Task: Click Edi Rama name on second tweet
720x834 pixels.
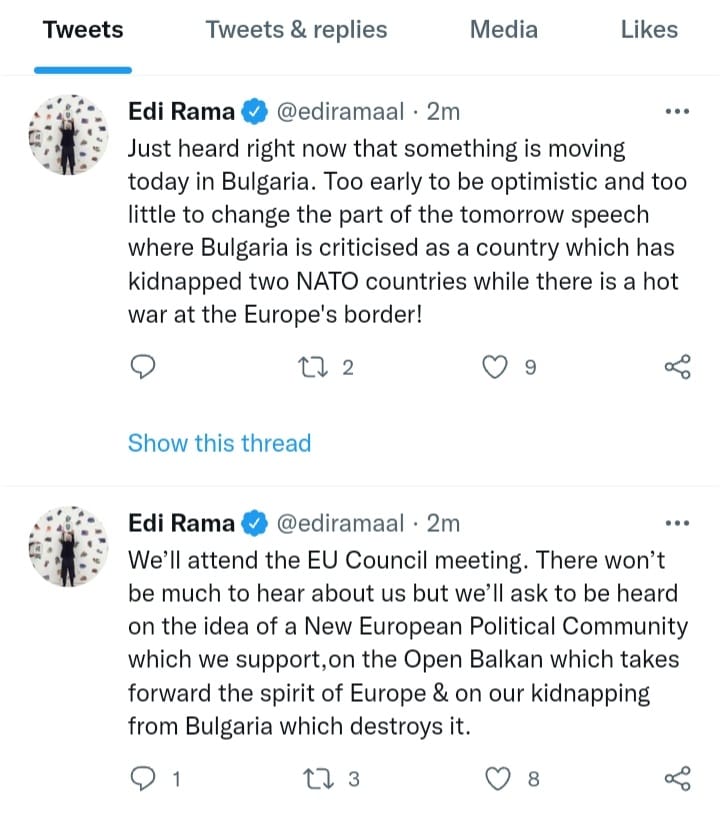Action: tap(182, 523)
